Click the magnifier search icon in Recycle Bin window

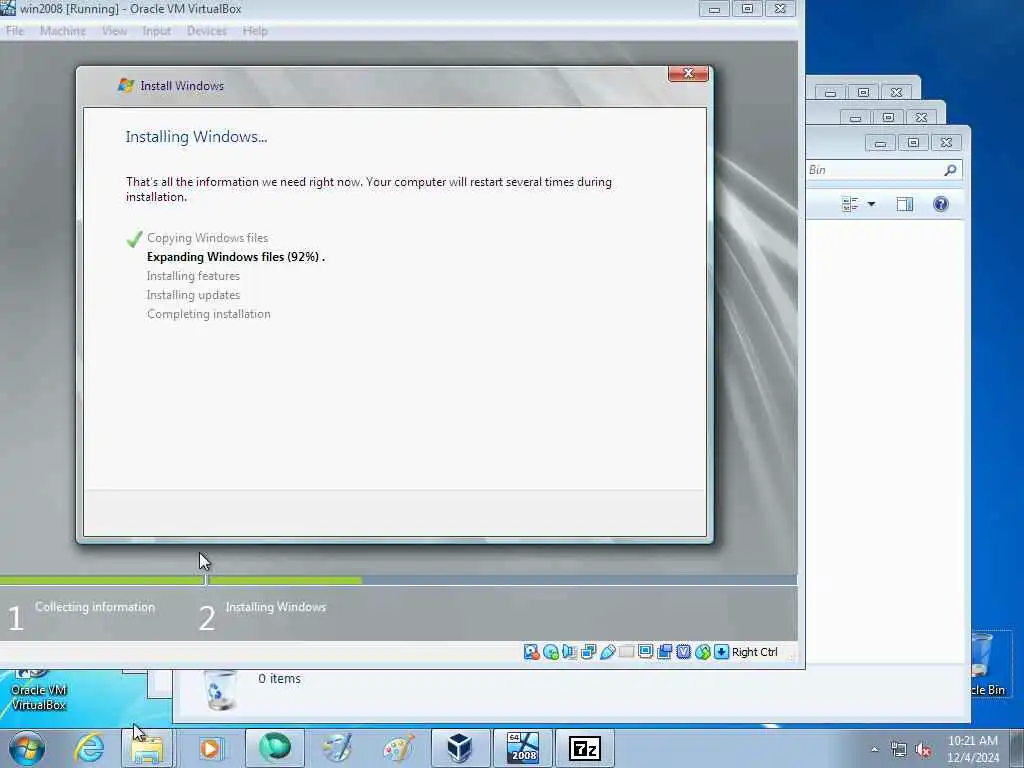tap(950, 170)
